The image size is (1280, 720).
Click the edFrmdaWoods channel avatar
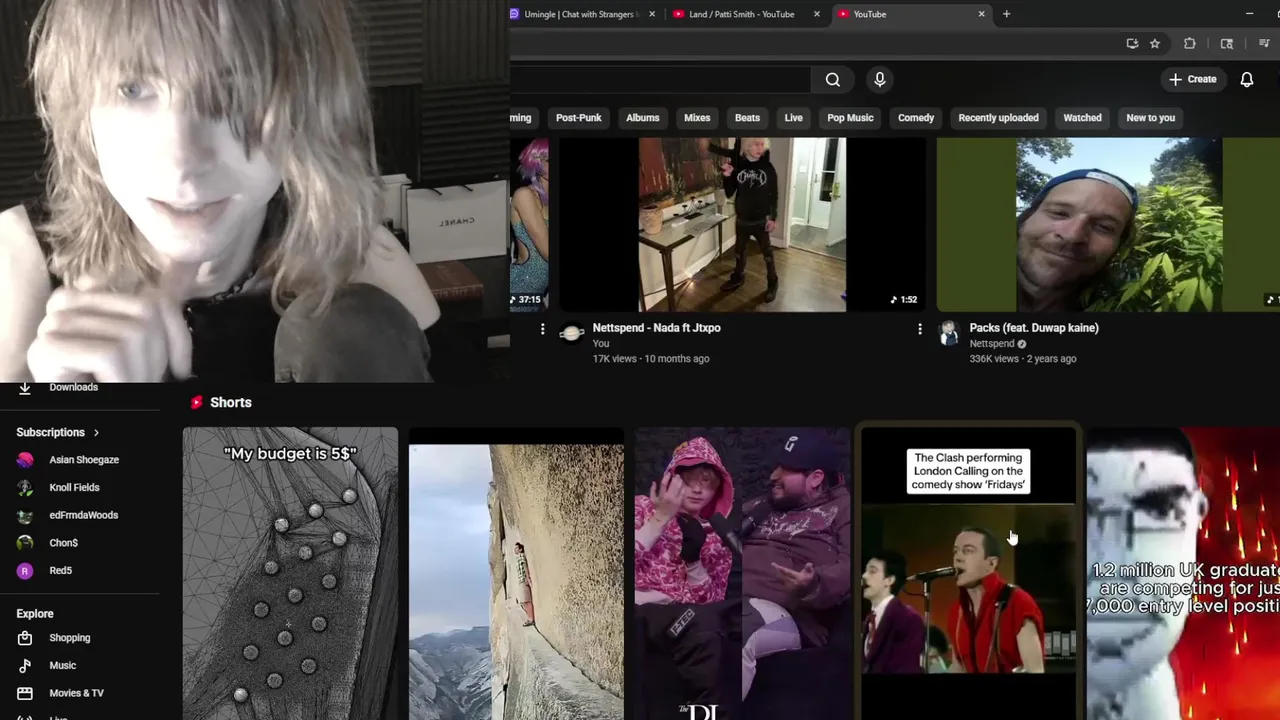25,515
